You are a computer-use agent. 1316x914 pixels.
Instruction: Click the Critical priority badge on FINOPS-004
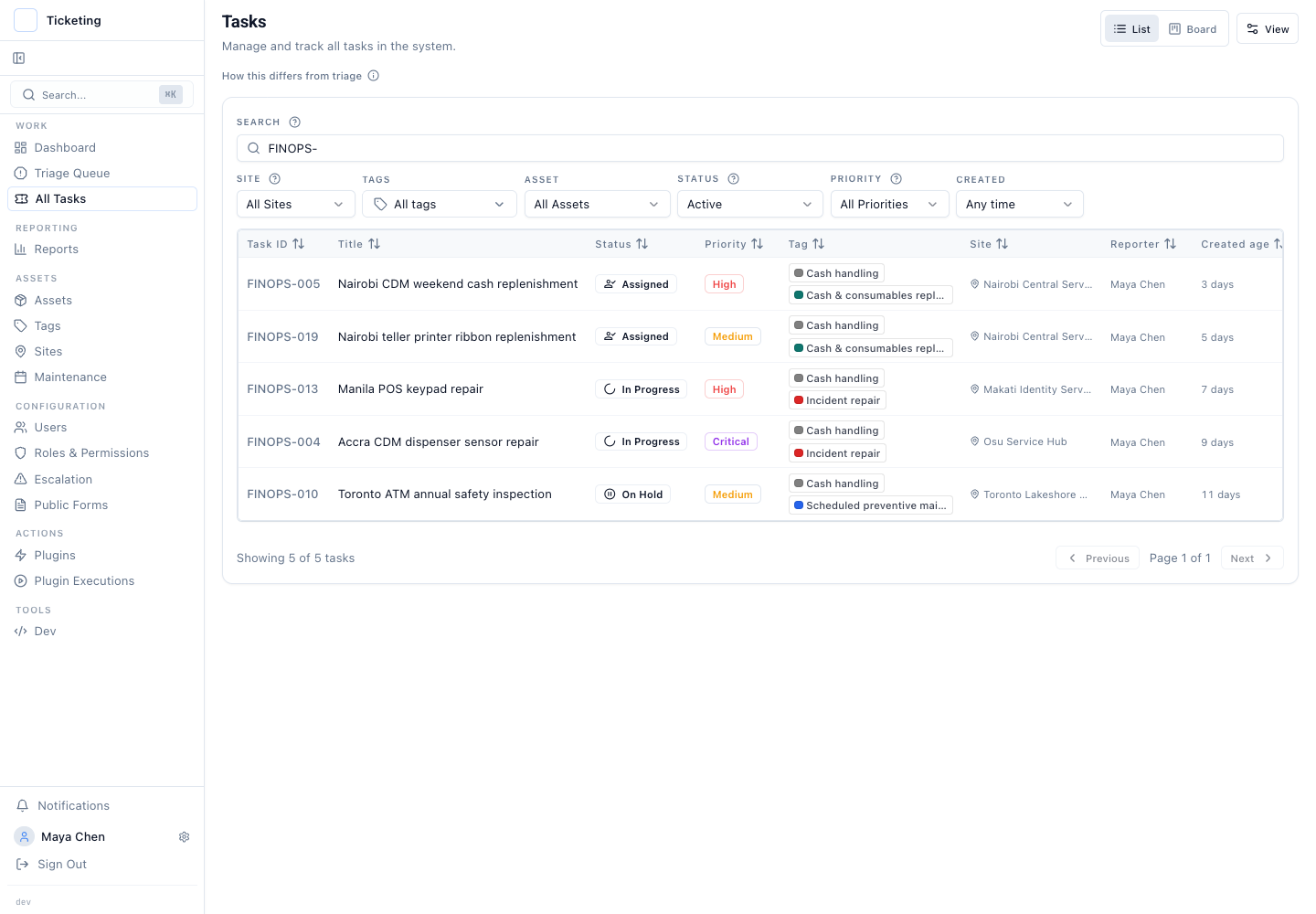coord(731,442)
